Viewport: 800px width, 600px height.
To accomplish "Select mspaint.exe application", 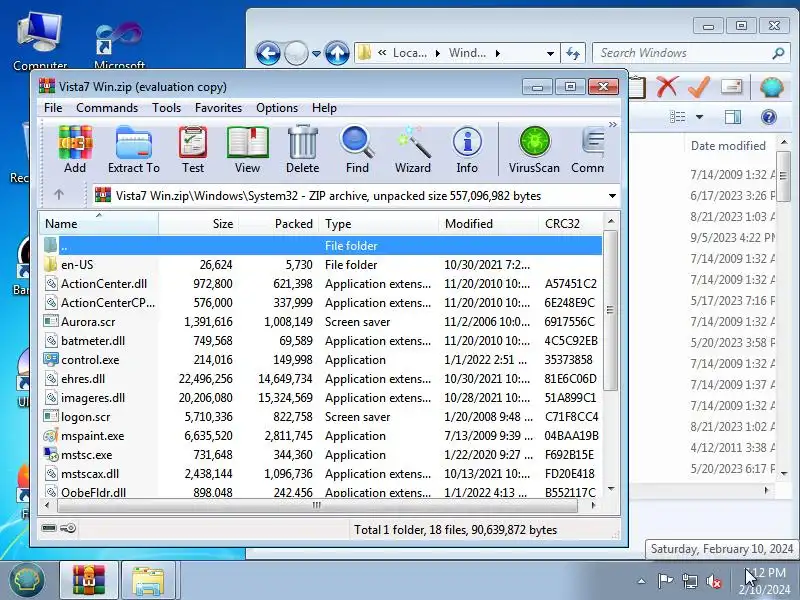I will point(322,436).
